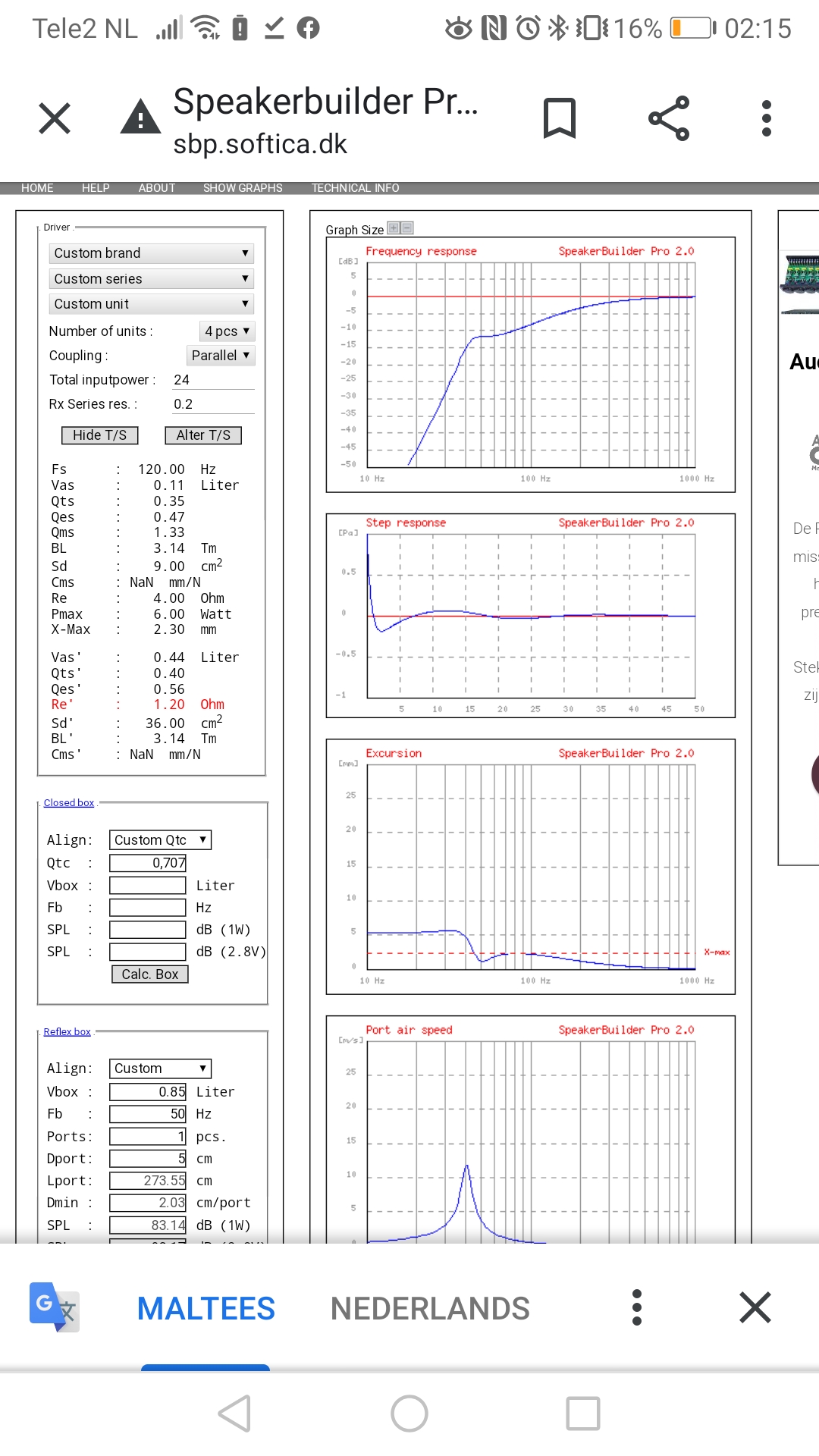Increase graph size with plus icon
Screen dimensions: 819x1456
pos(394,227)
